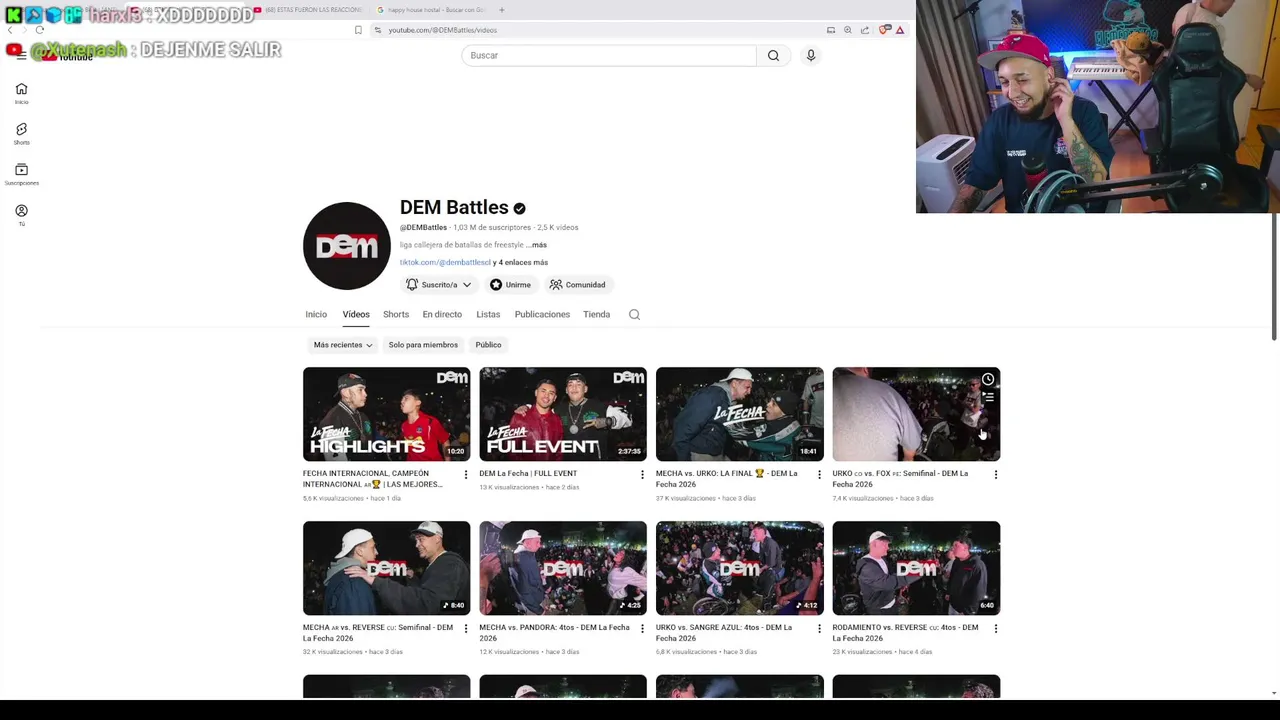The width and height of the screenshot is (1280, 720).
Task: Open the Publicaciones tab
Action: (x=542, y=314)
